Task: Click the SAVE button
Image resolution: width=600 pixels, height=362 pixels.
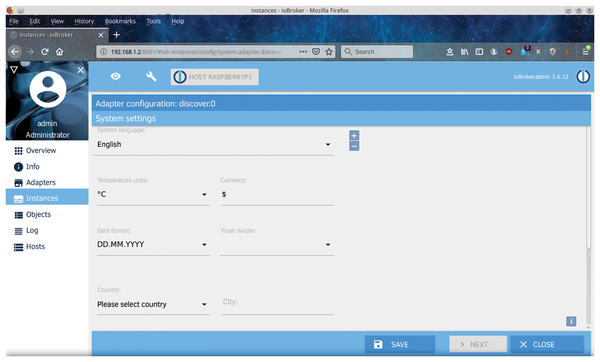Action: (x=399, y=344)
